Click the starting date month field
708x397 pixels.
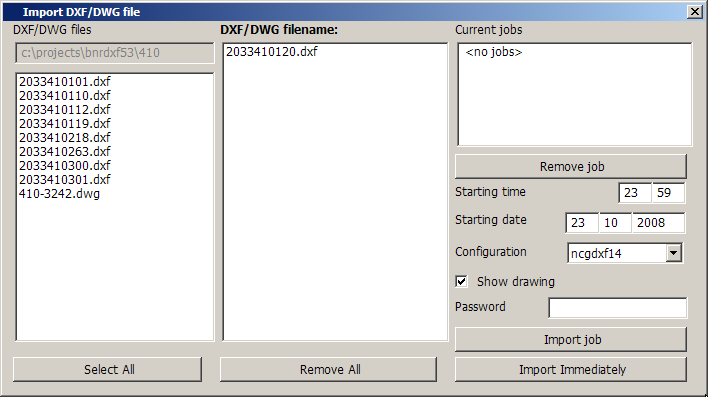click(x=615, y=223)
